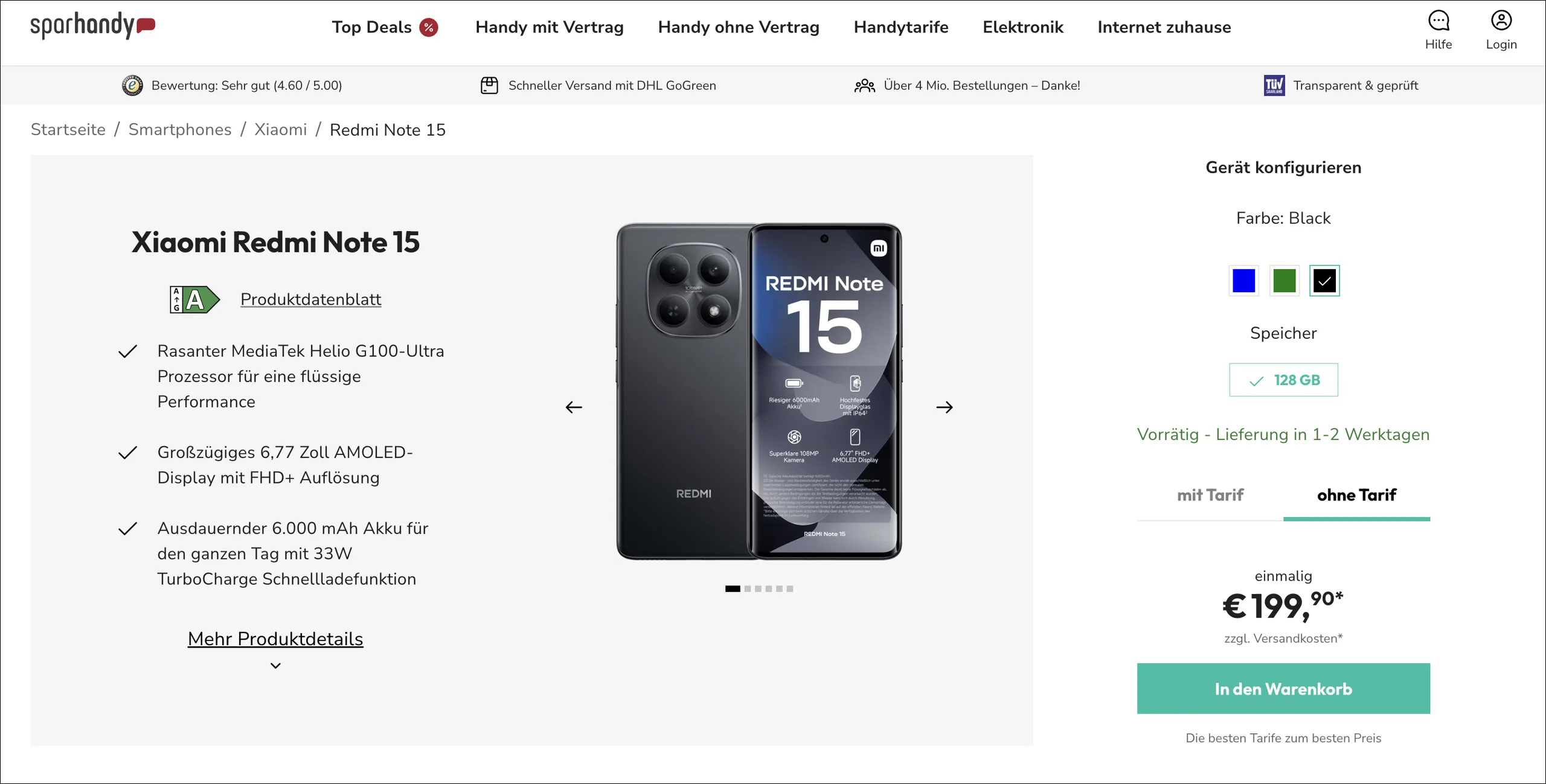Select the 128 GB storage option
The image size is (1546, 784).
pyautogui.click(x=1283, y=380)
